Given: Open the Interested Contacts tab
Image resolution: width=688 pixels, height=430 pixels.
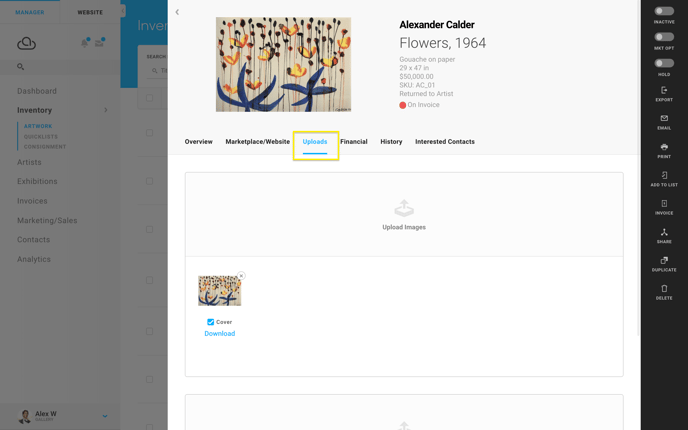Looking at the screenshot, I should tap(444, 142).
